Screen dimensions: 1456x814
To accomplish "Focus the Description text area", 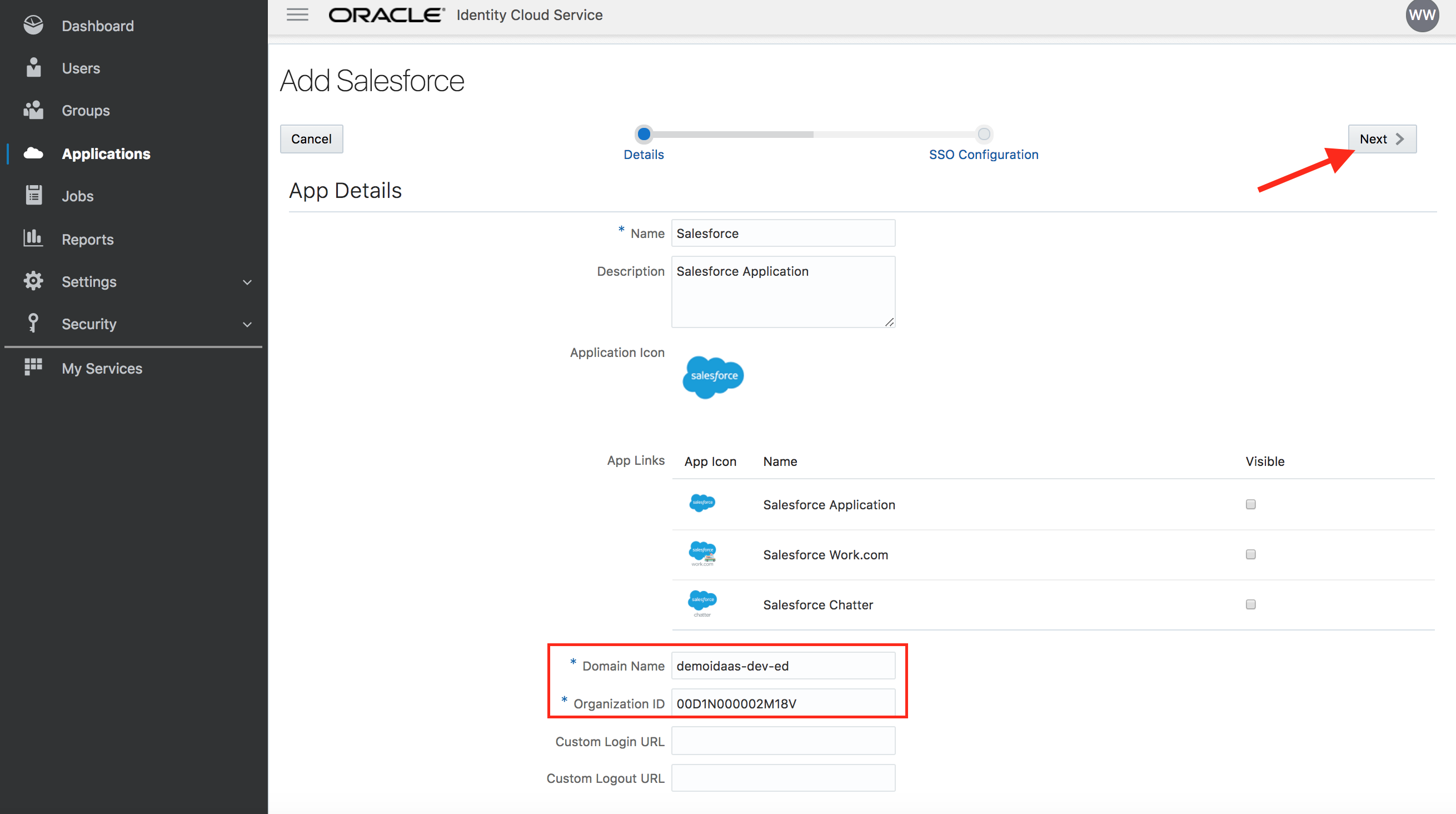I will tap(783, 291).
